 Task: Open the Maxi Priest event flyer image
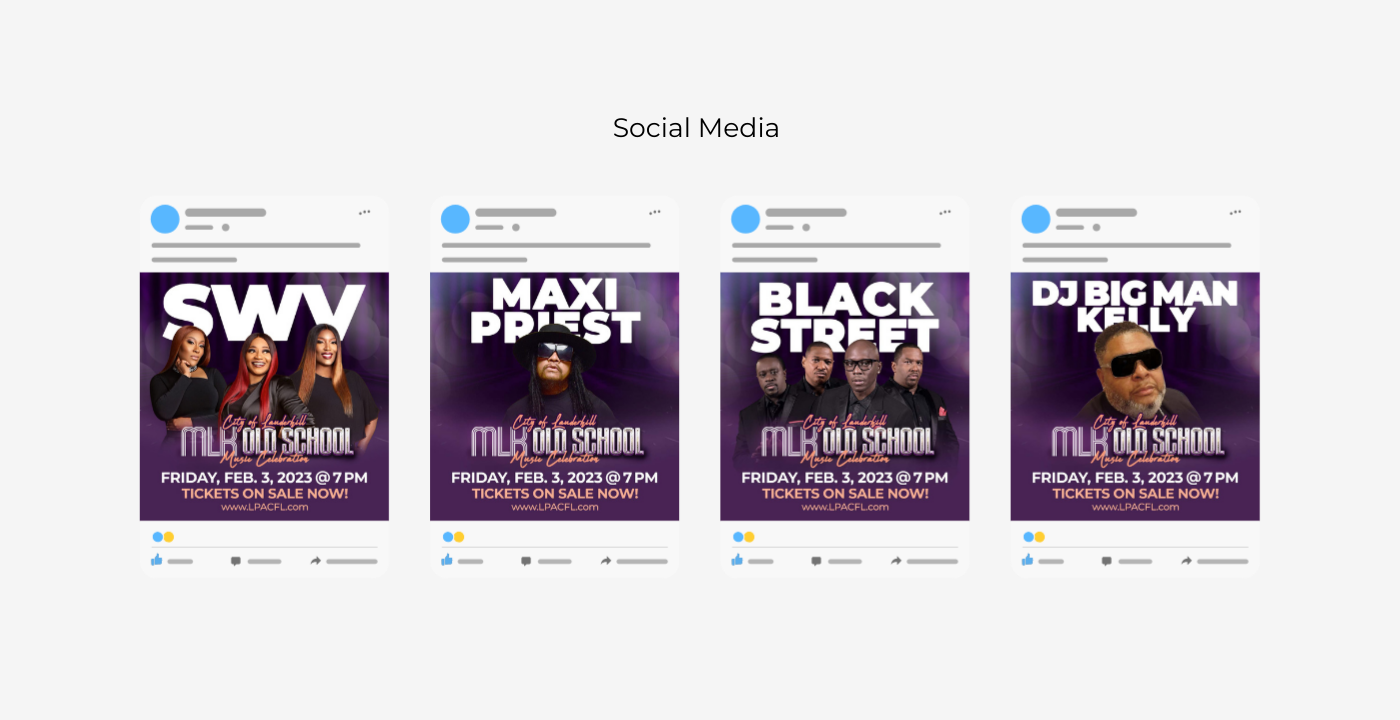tap(554, 396)
